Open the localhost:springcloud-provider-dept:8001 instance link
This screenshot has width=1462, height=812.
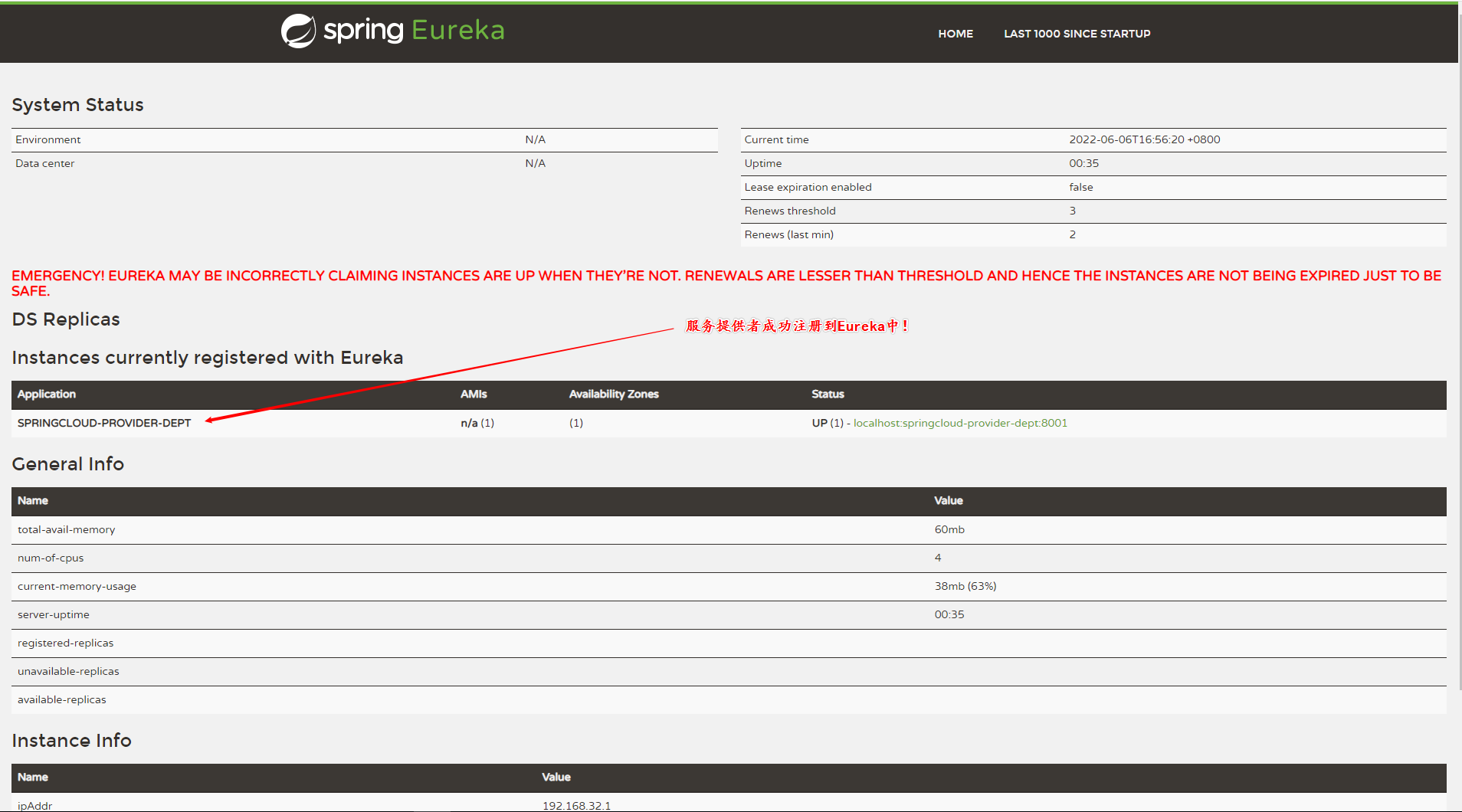960,423
